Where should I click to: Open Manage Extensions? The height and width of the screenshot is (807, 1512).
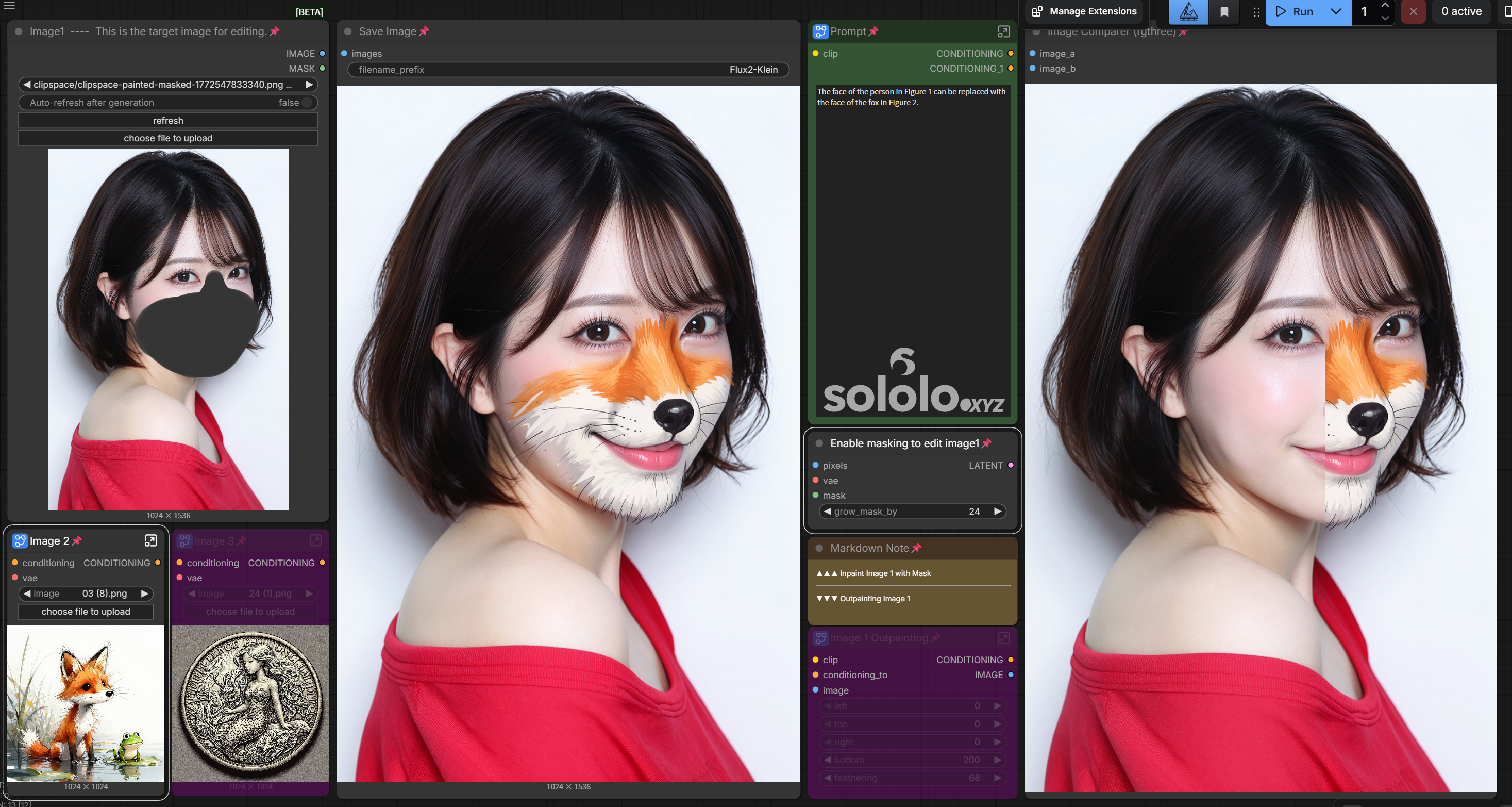tap(1084, 11)
